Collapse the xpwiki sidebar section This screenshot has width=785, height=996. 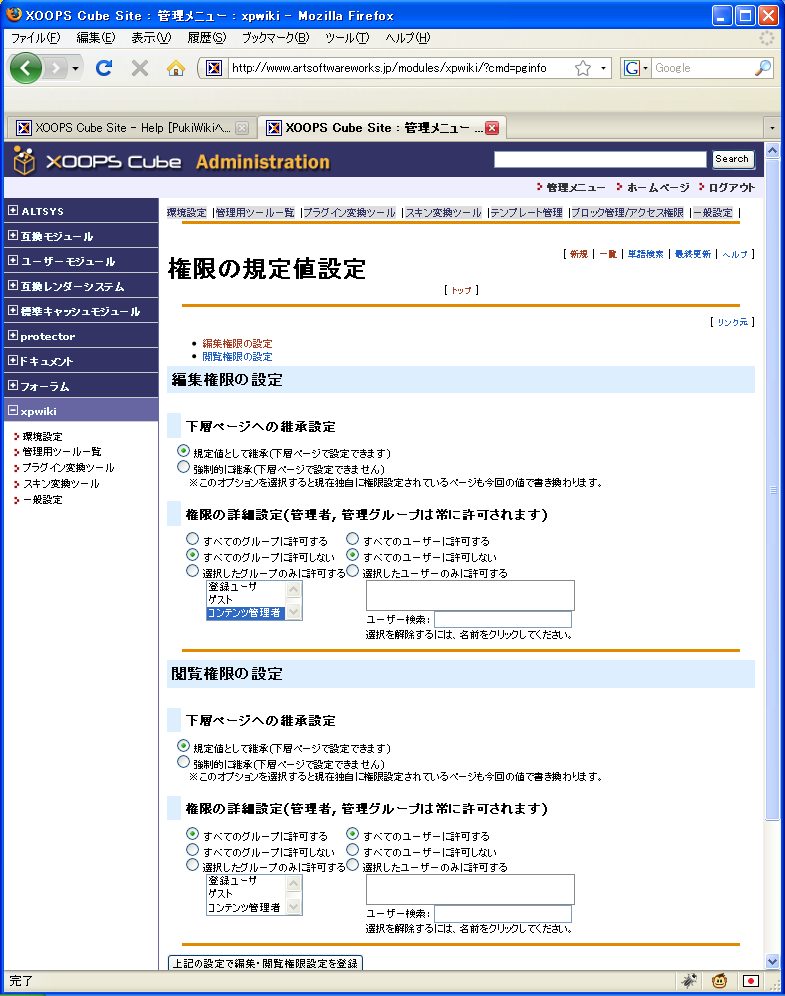[x=13, y=410]
